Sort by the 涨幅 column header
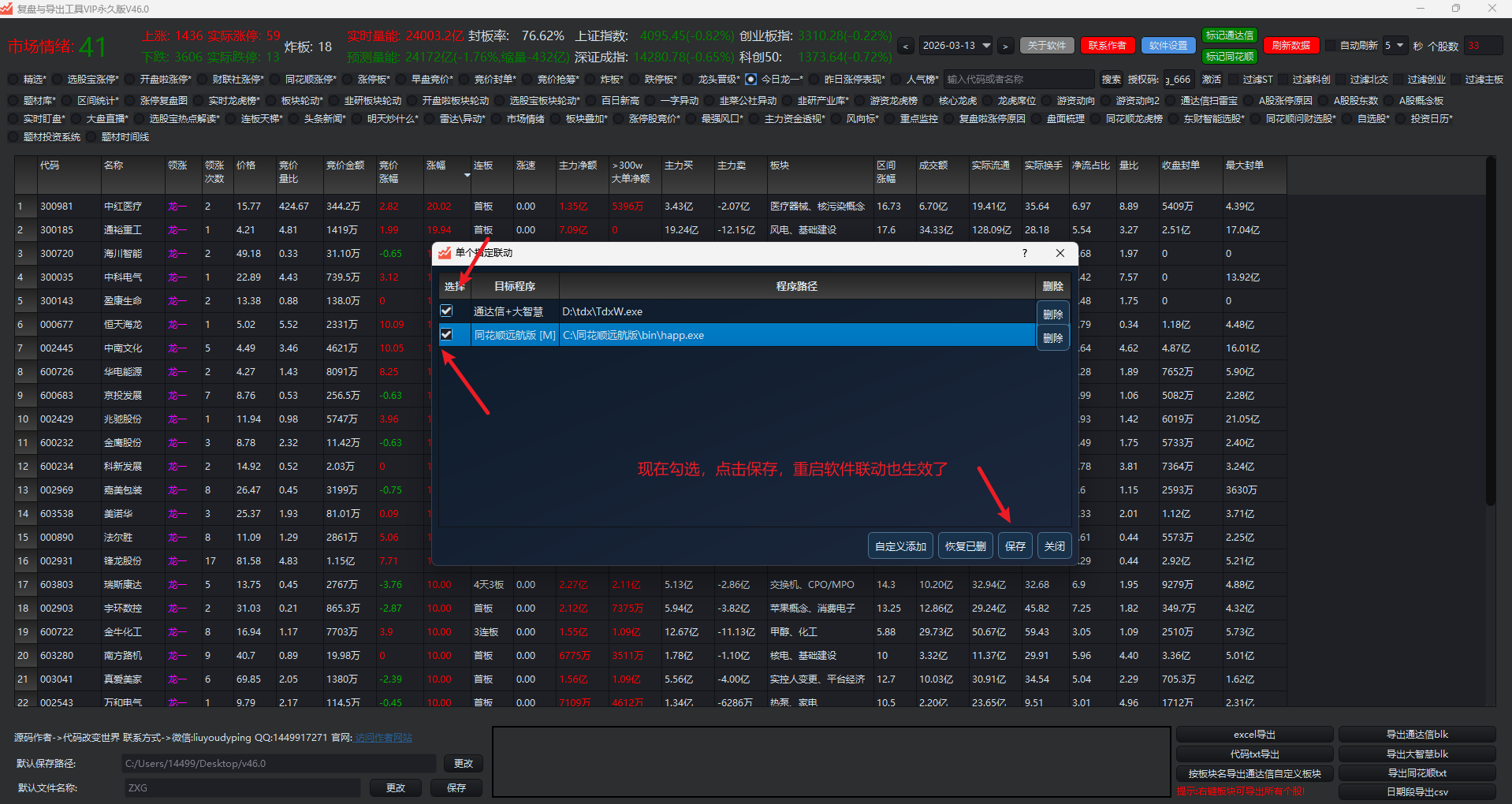 (x=436, y=166)
